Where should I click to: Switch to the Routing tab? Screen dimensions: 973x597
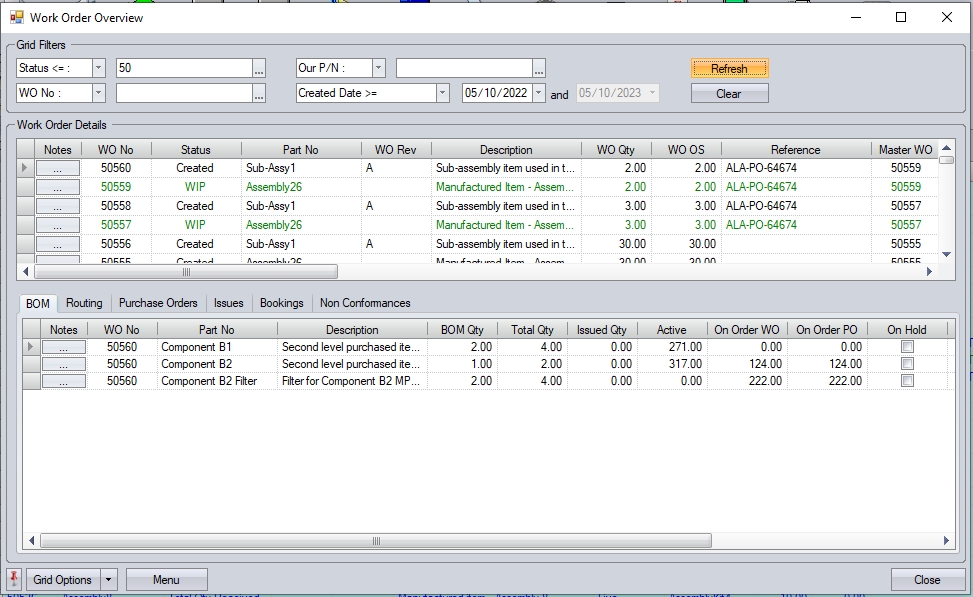coord(84,303)
